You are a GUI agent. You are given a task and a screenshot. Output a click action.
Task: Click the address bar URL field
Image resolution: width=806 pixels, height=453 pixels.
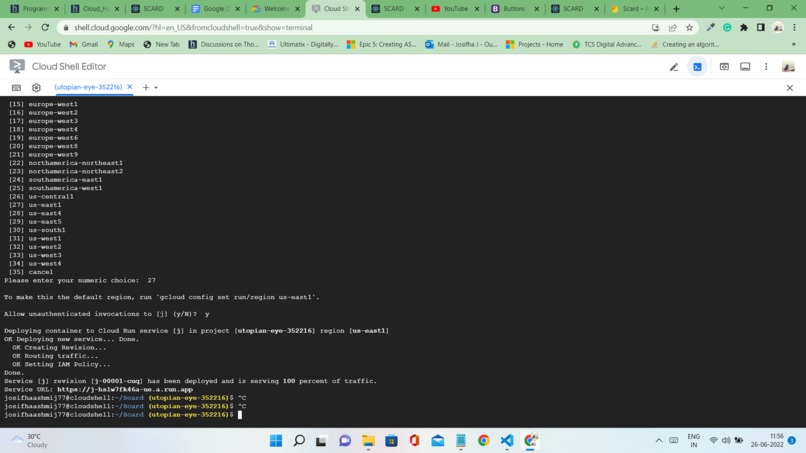[x=355, y=28]
